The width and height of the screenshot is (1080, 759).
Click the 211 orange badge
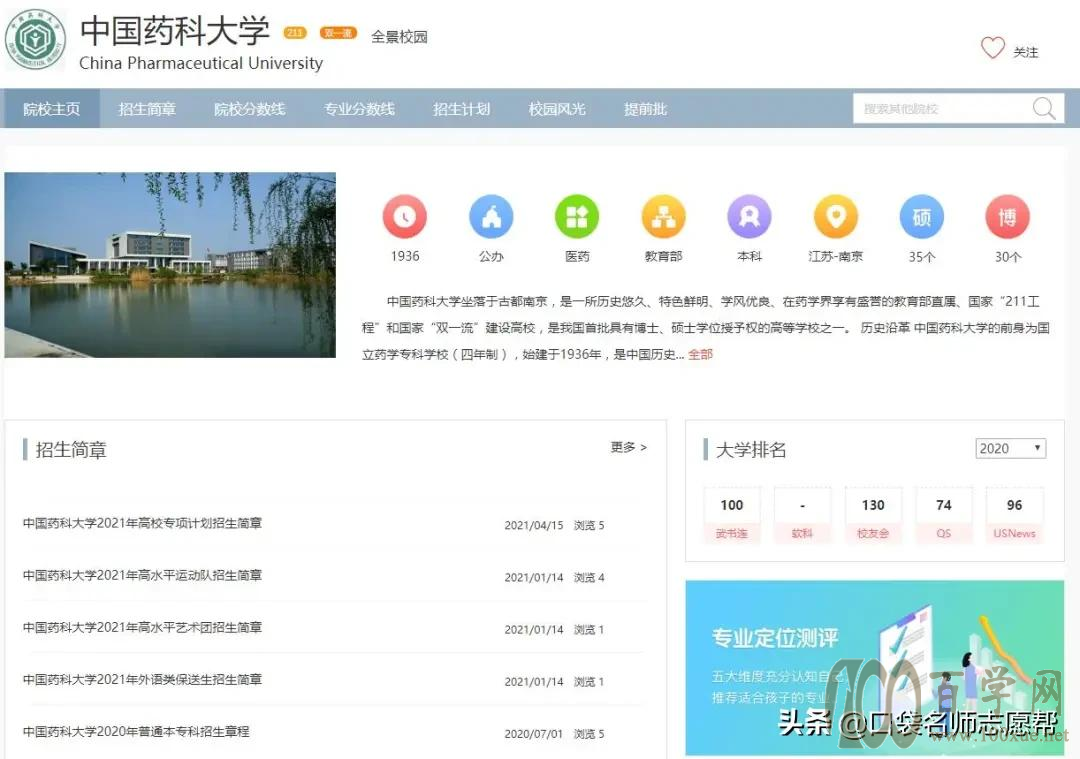click(295, 32)
